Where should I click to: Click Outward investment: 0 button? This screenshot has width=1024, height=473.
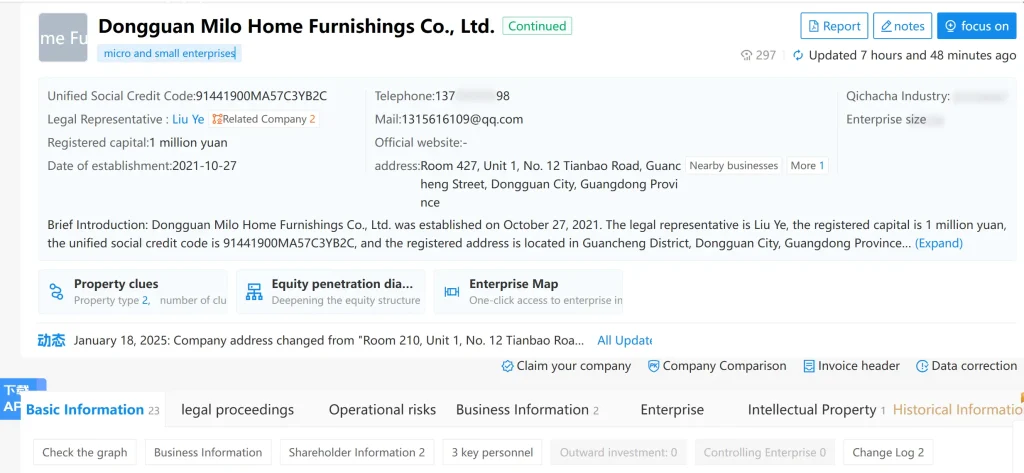[x=618, y=452]
